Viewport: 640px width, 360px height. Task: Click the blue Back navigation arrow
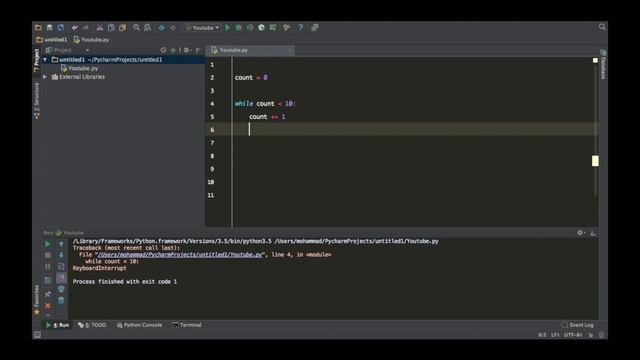click(x=162, y=28)
